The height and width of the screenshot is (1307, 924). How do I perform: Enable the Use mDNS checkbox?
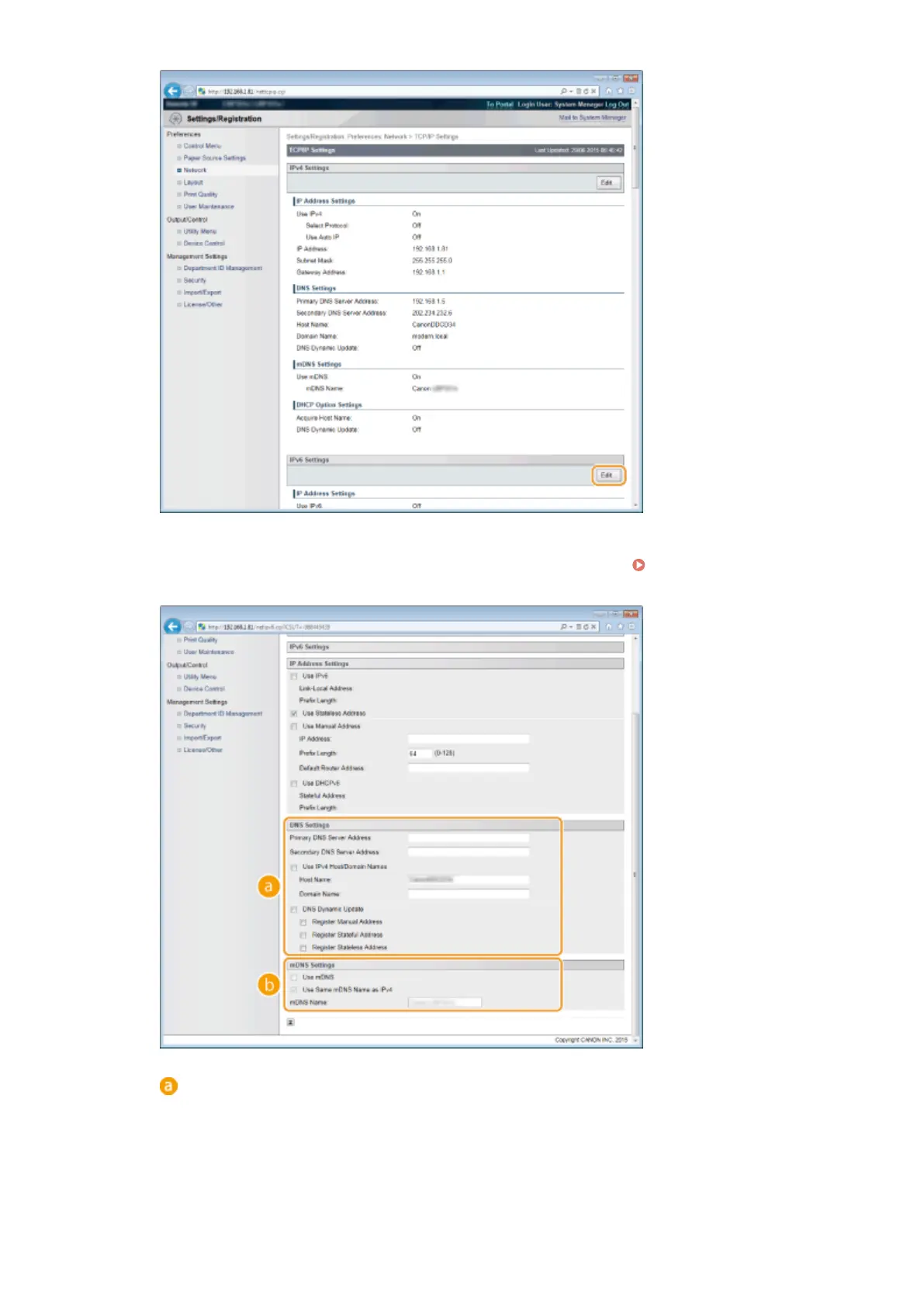point(294,978)
